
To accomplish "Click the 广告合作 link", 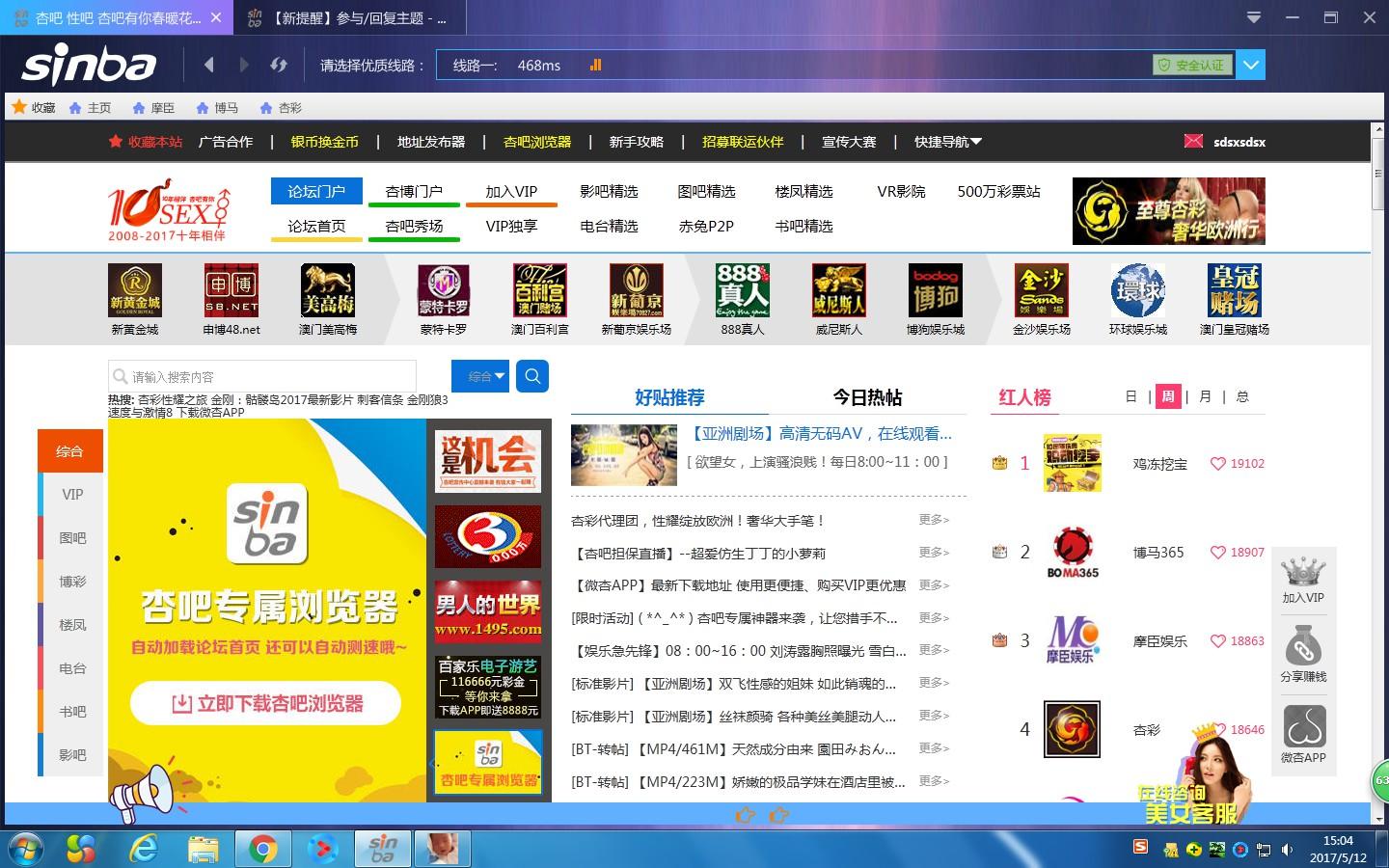I will point(226,142).
